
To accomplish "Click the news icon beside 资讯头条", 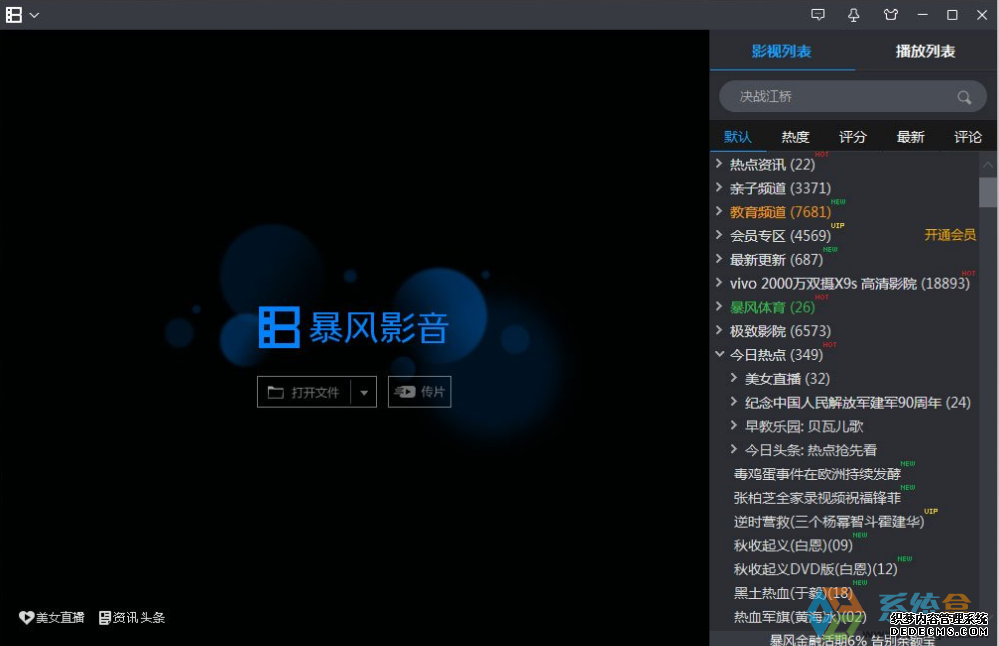I will pos(105,617).
